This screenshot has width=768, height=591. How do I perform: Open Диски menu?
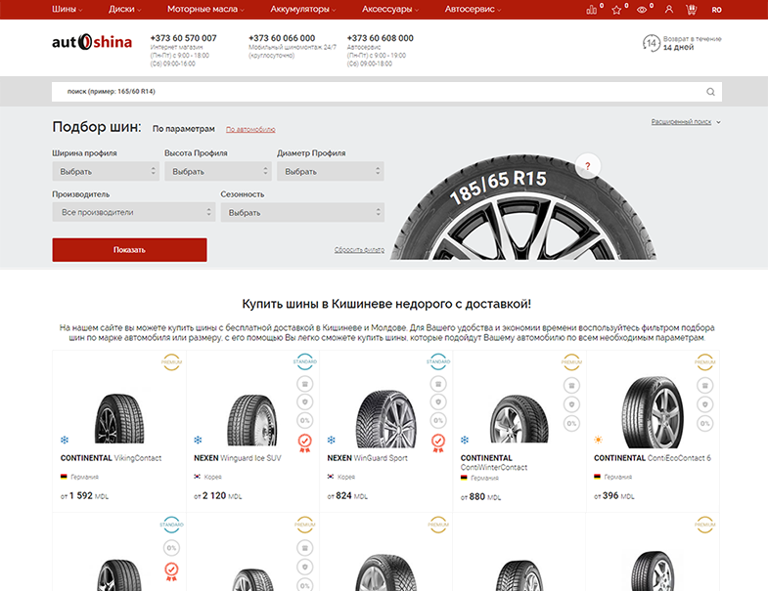point(125,9)
